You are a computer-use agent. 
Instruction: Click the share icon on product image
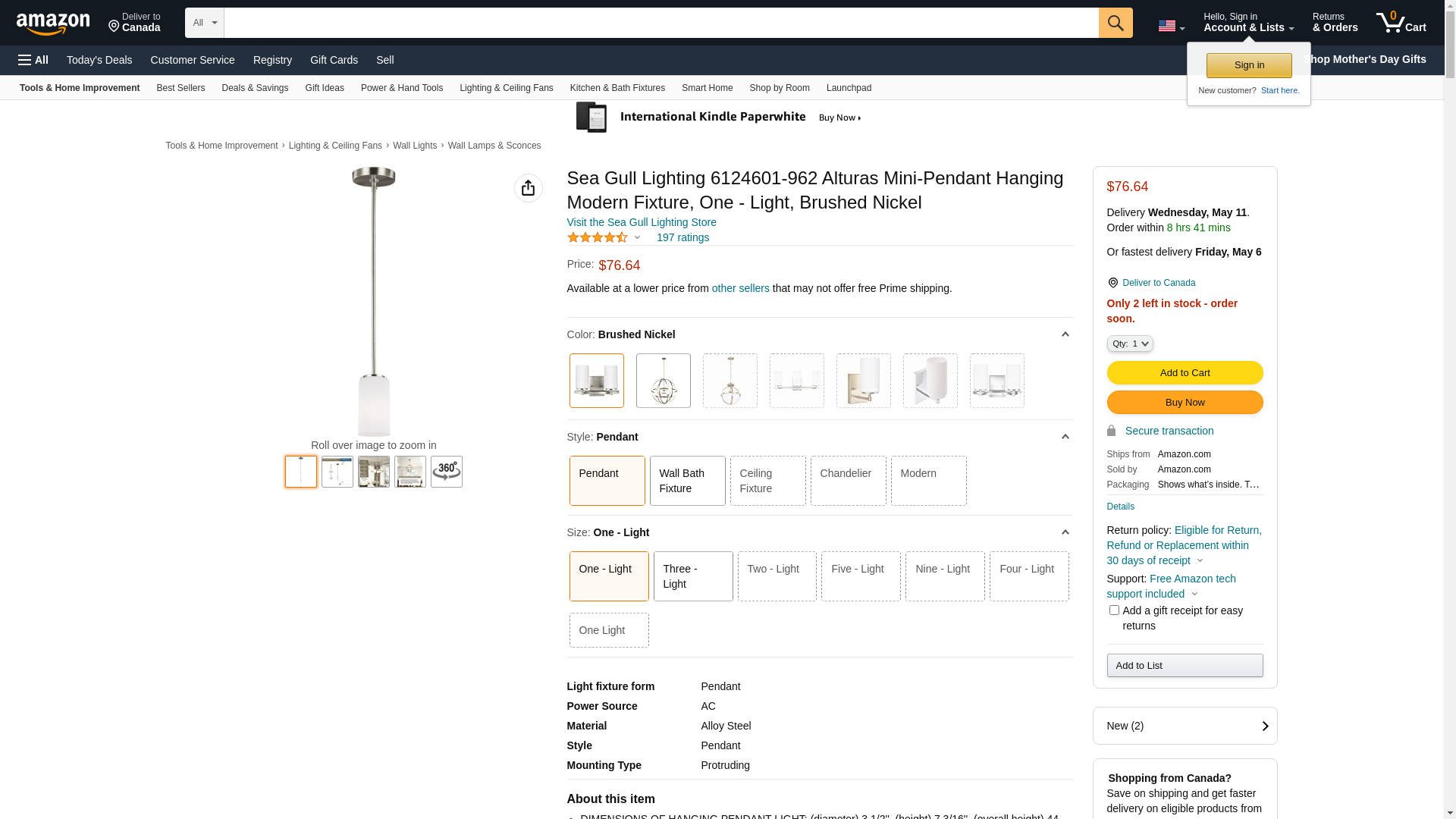click(x=528, y=188)
